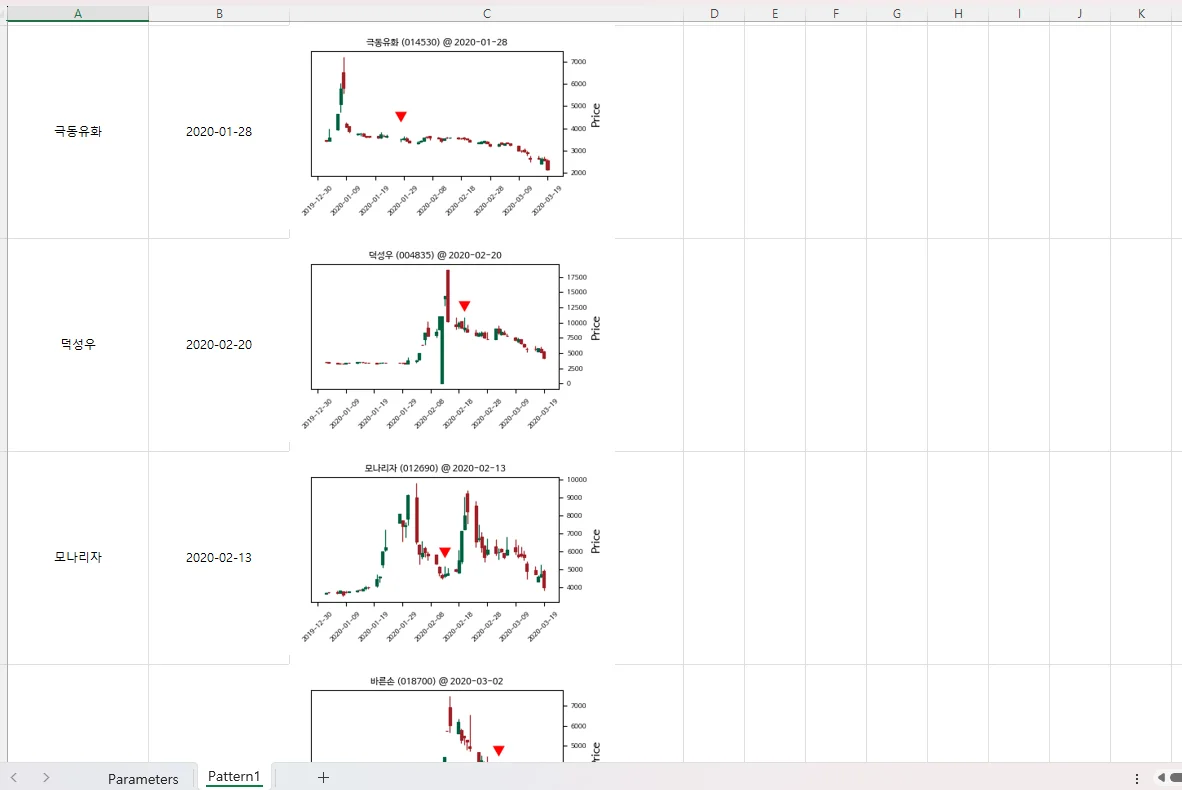Viewport: 1182px width, 790px height.
Task: Select column K header
Action: (1141, 13)
